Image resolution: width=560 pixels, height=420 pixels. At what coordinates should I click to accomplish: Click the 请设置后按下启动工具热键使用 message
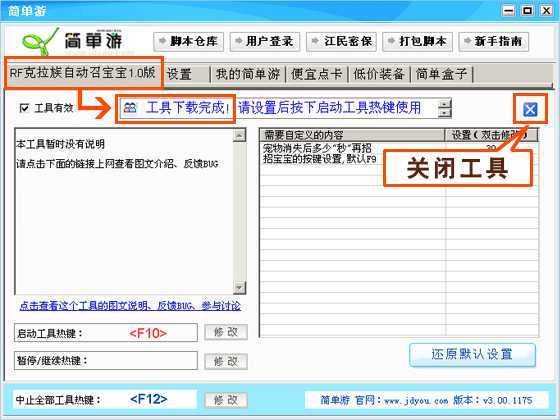(329, 108)
